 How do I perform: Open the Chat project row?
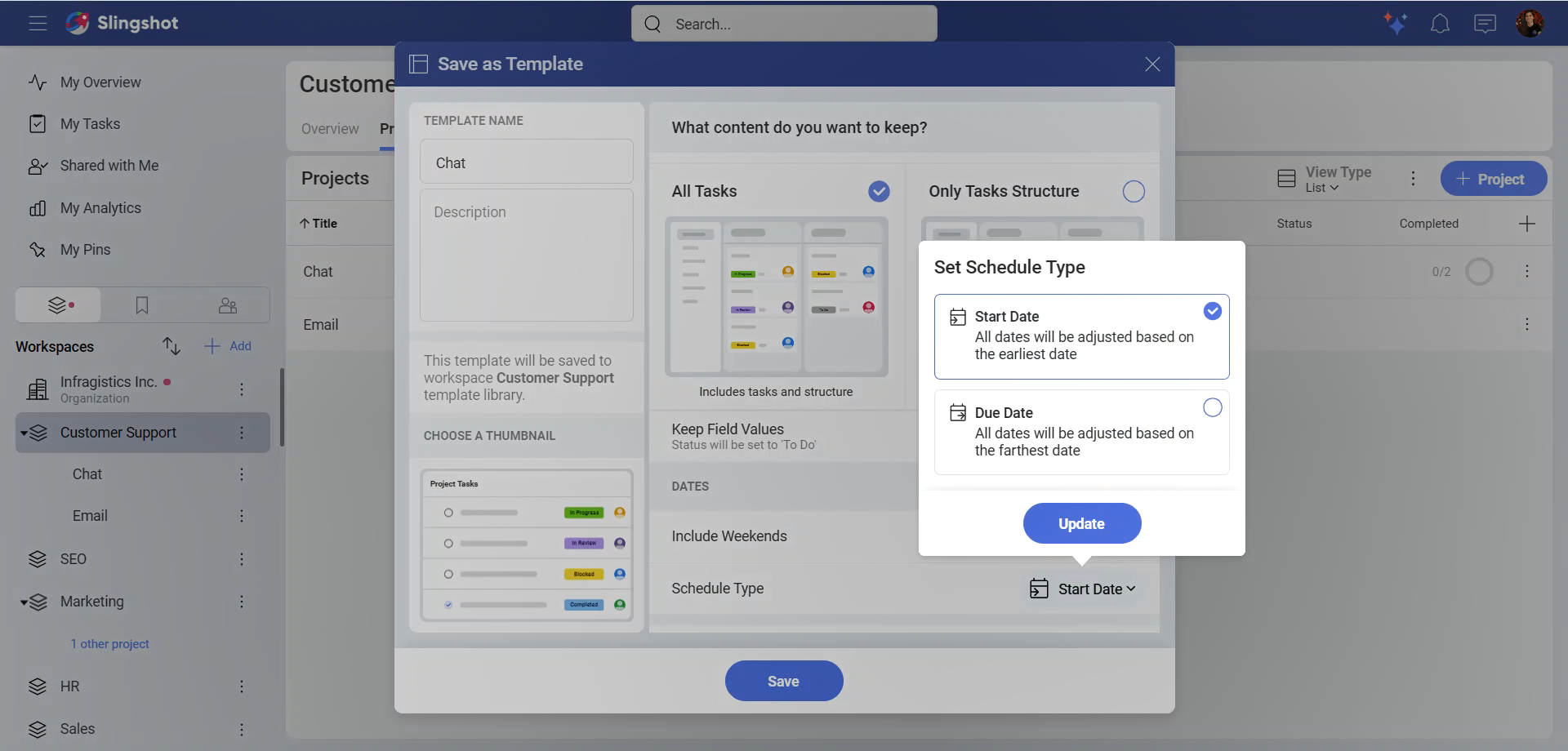(x=318, y=272)
